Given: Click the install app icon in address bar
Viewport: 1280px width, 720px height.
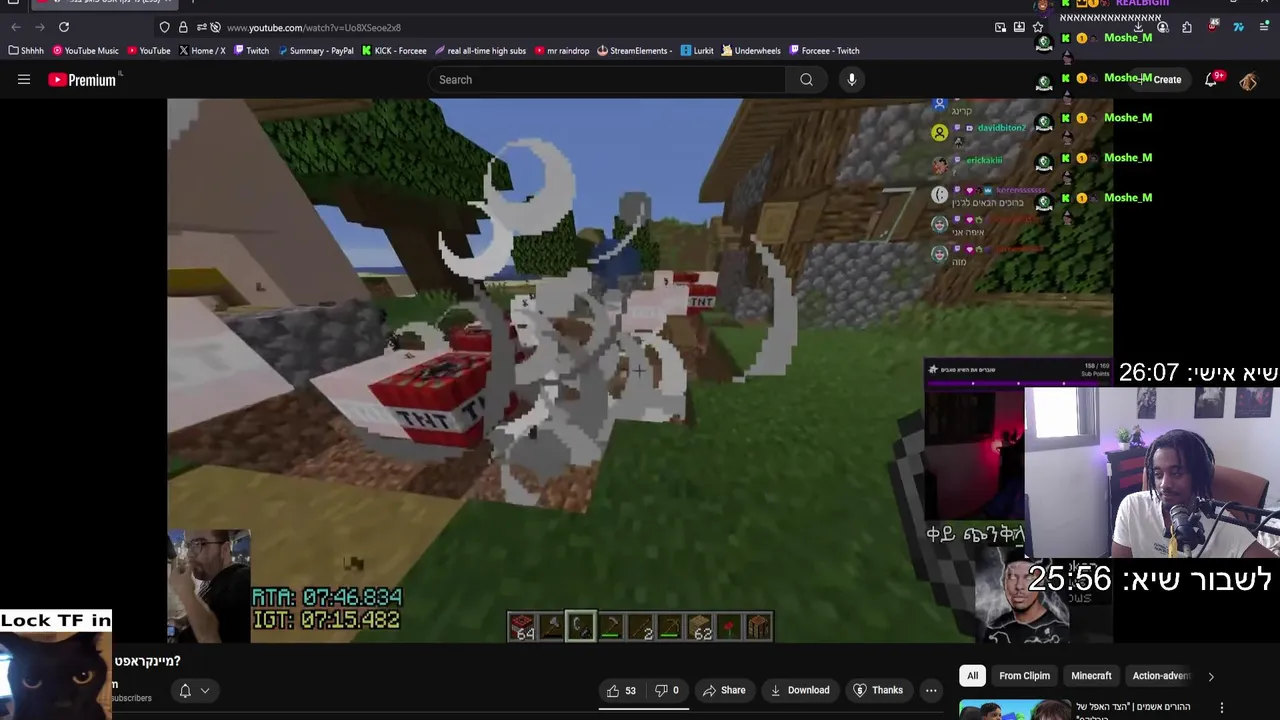Looking at the screenshot, I should (x=1019, y=27).
